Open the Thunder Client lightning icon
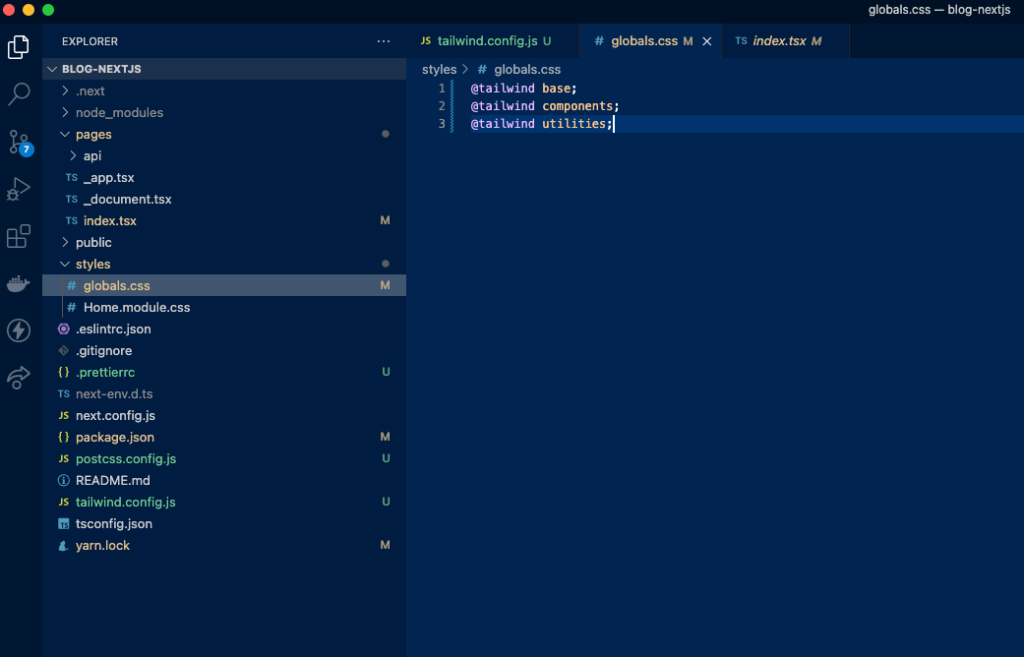Image resolution: width=1024 pixels, height=657 pixels. tap(19, 330)
